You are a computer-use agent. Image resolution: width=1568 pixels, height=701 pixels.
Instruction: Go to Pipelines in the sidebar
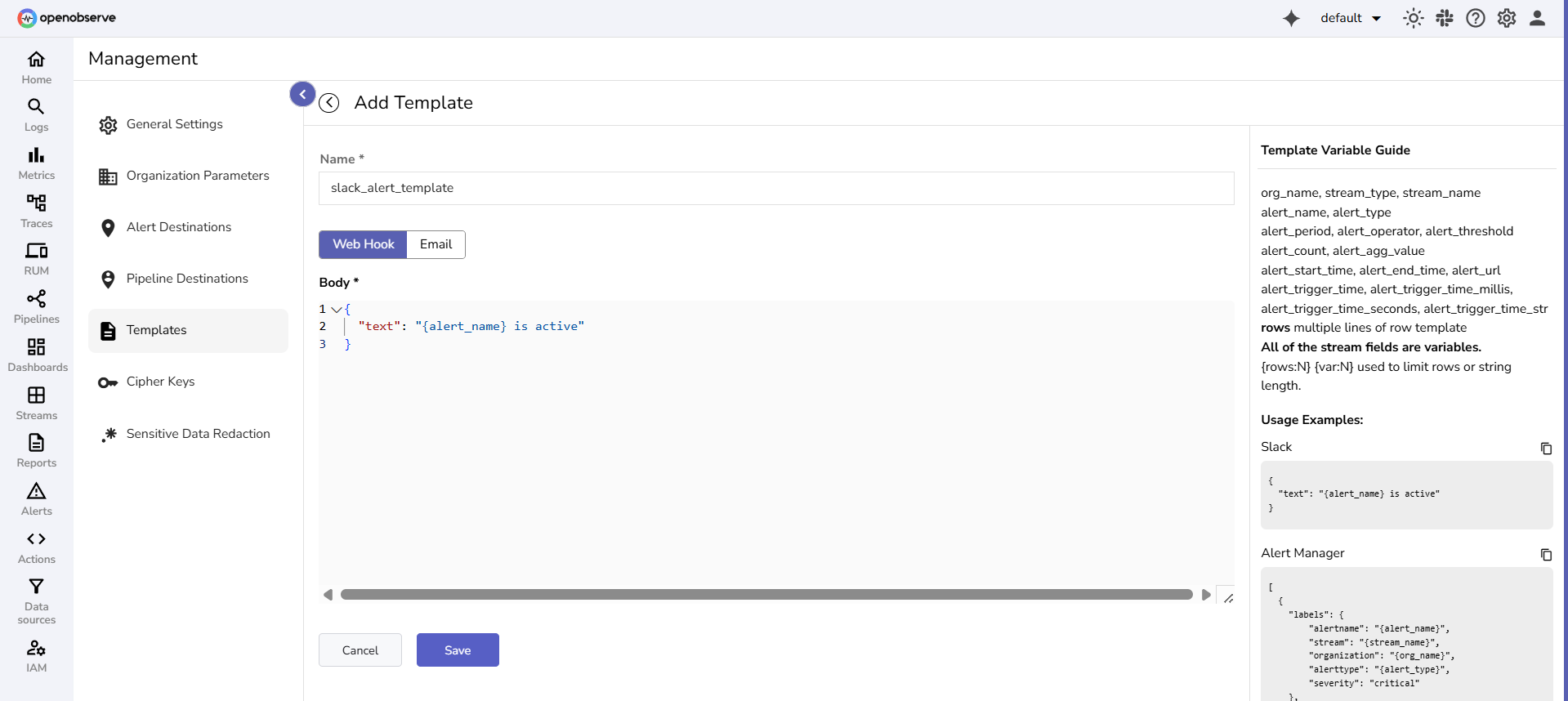tap(37, 307)
